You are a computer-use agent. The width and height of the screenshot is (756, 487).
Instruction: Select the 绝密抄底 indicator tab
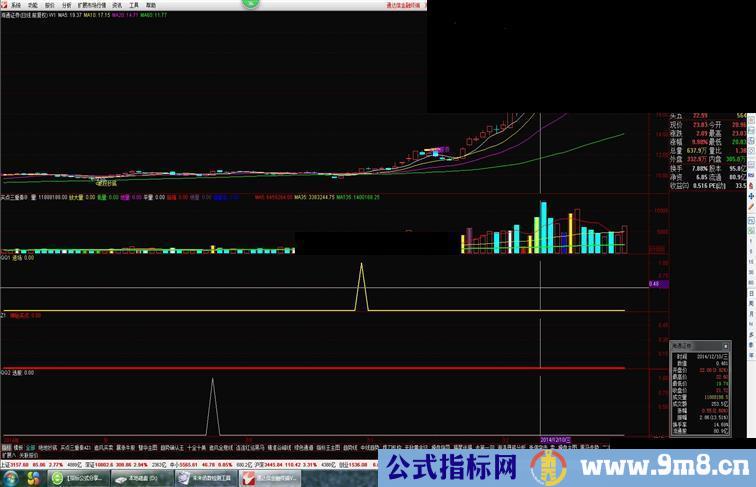click(x=45, y=448)
